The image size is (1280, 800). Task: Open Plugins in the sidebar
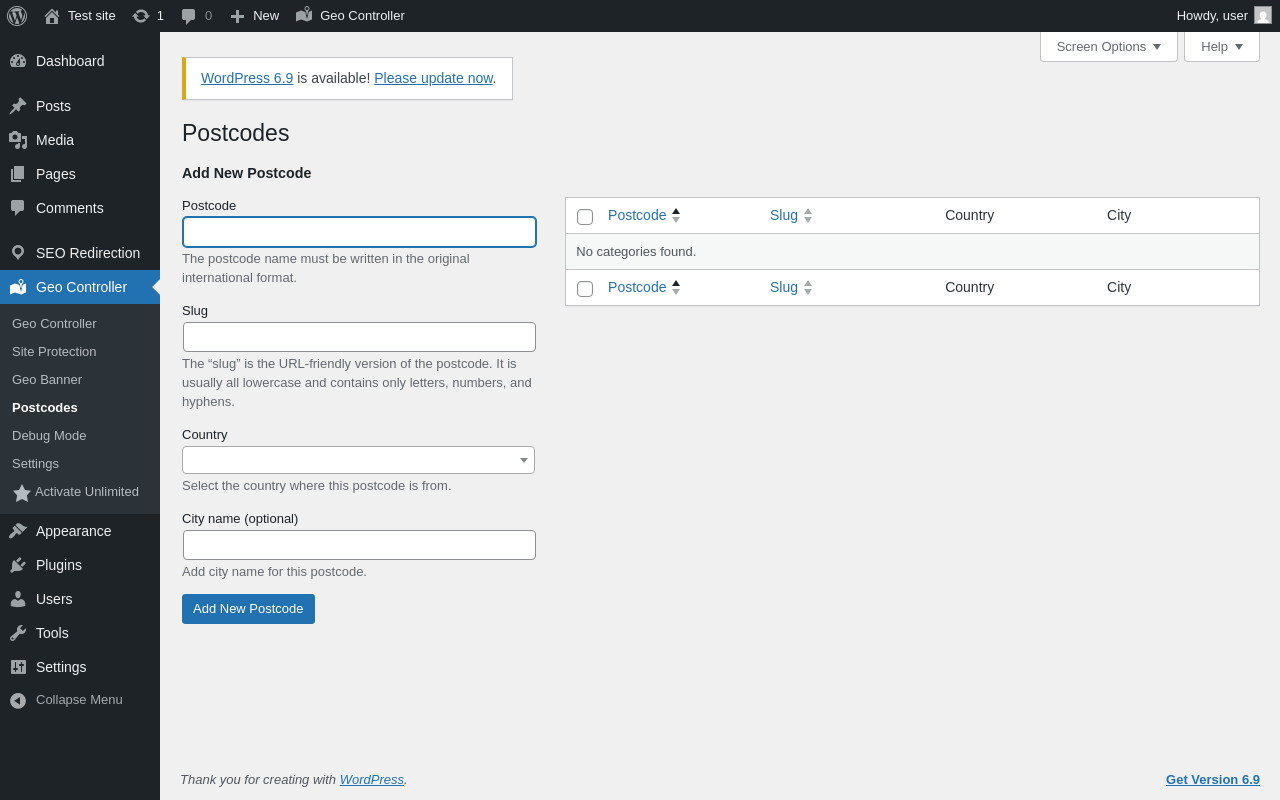point(59,565)
